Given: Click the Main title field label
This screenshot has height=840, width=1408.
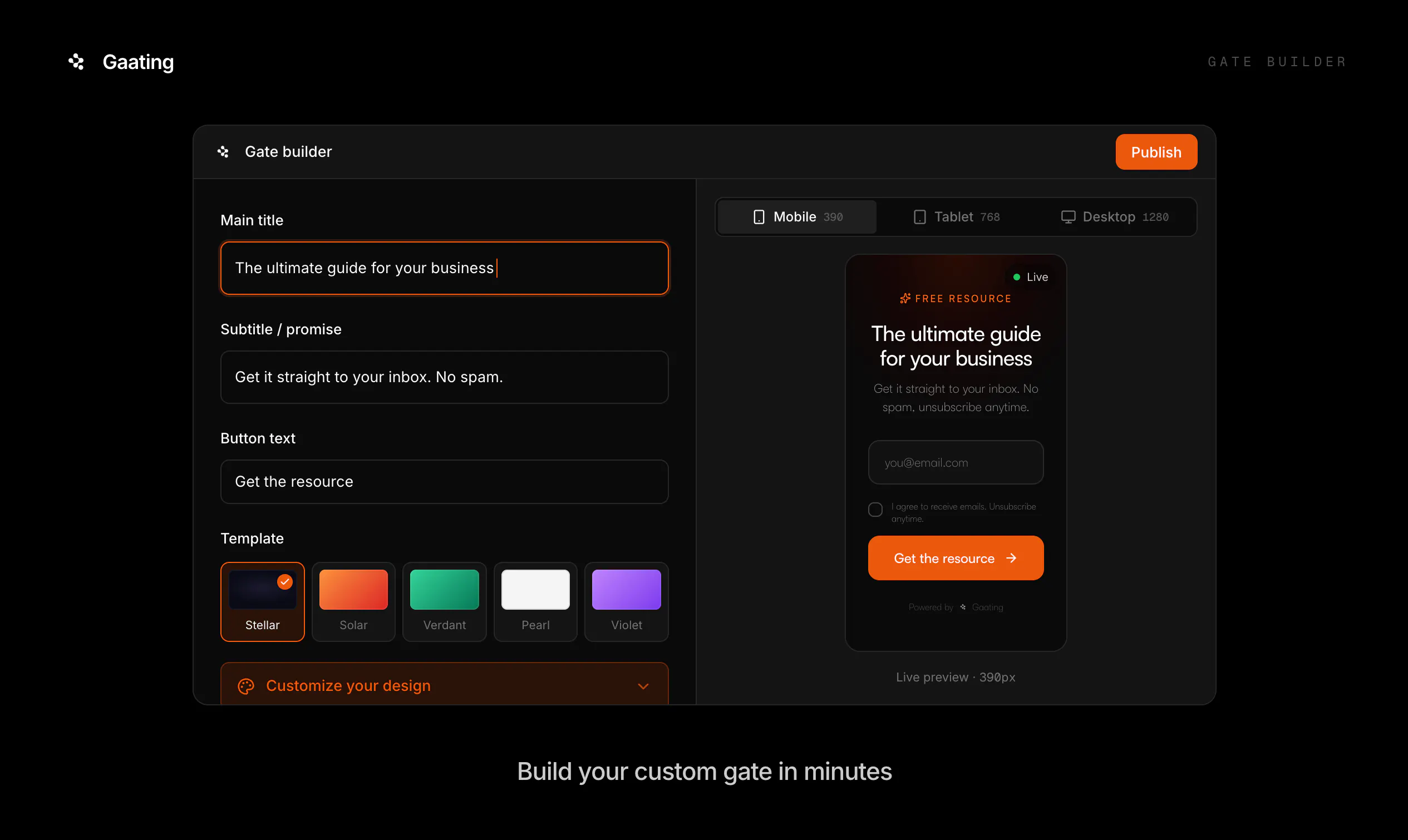Looking at the screenshot, I should pos(252,220).
